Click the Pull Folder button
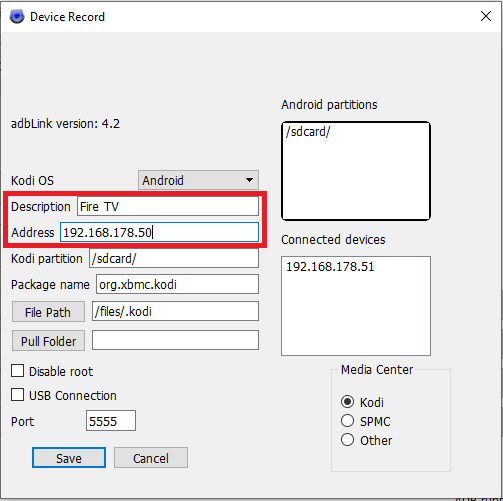 pyautogui.click(x=48, y=341)
